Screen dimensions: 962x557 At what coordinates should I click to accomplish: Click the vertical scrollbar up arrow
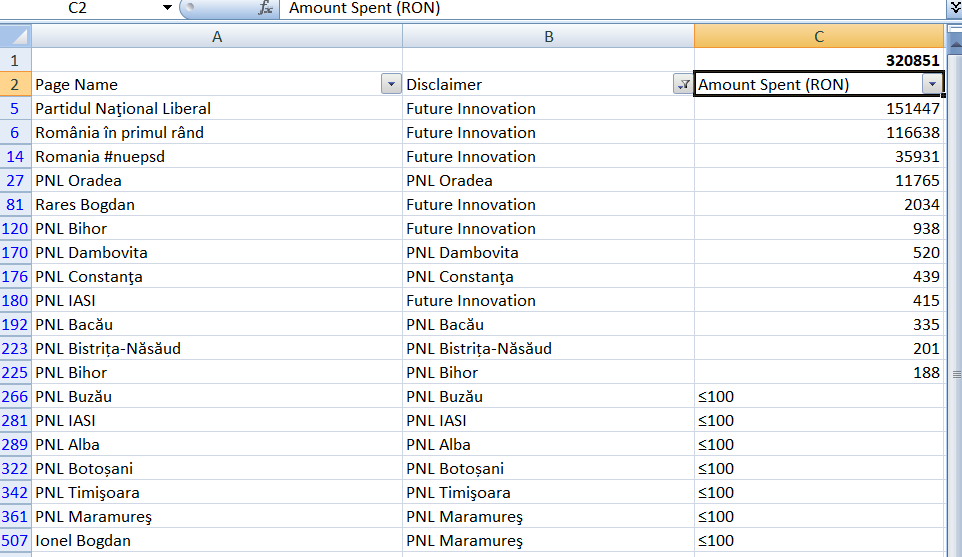coord(955,44)
